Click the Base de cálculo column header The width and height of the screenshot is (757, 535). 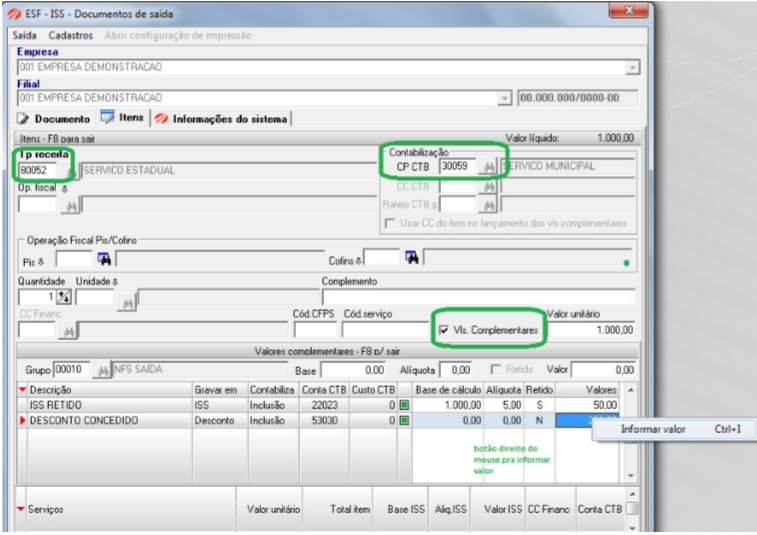click(448, 390)
